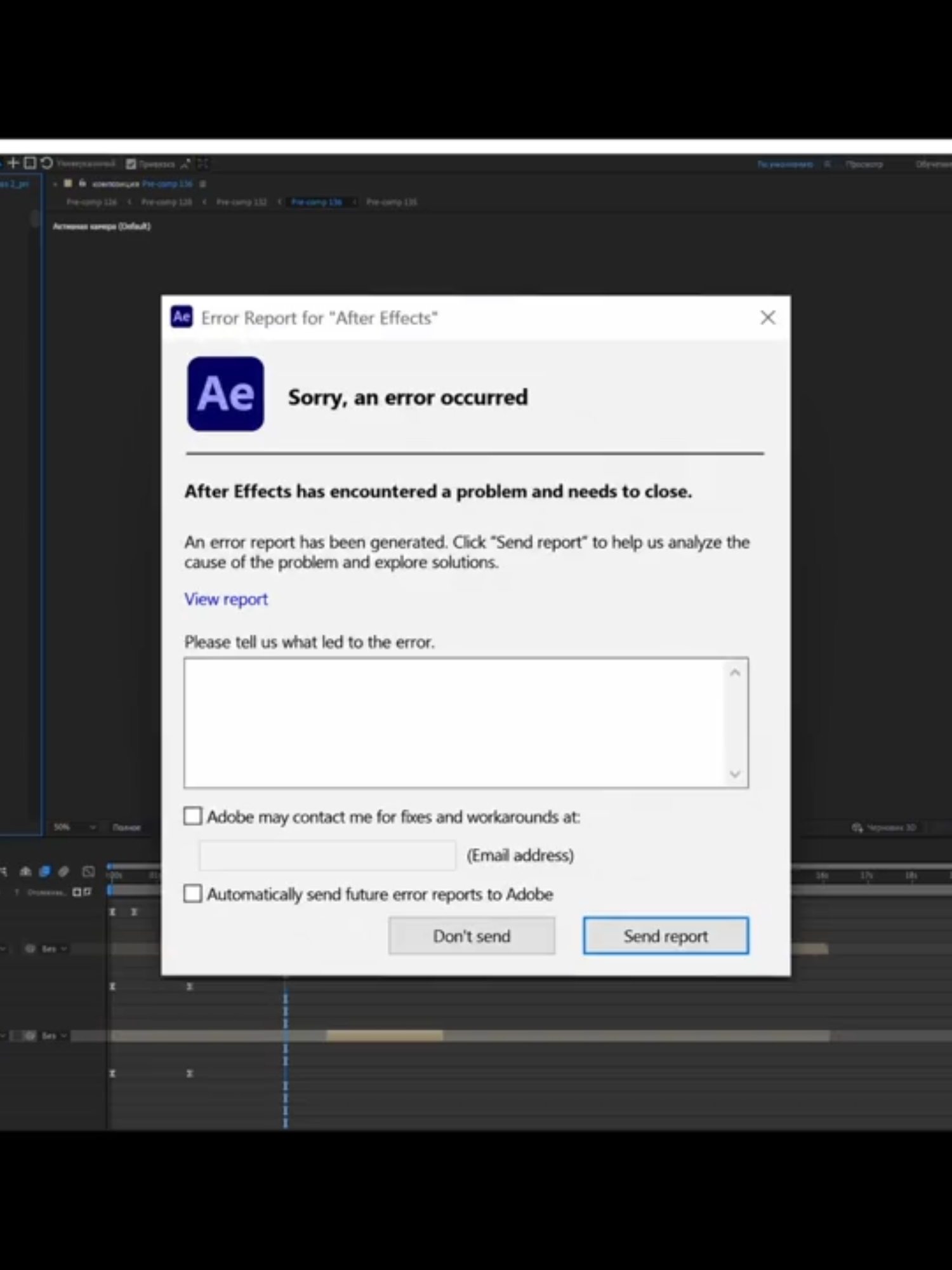Go to Pre-comp 126 in the breadcrumb
The height and width of the screenshot is (1270, 952).
coord(91,202)
